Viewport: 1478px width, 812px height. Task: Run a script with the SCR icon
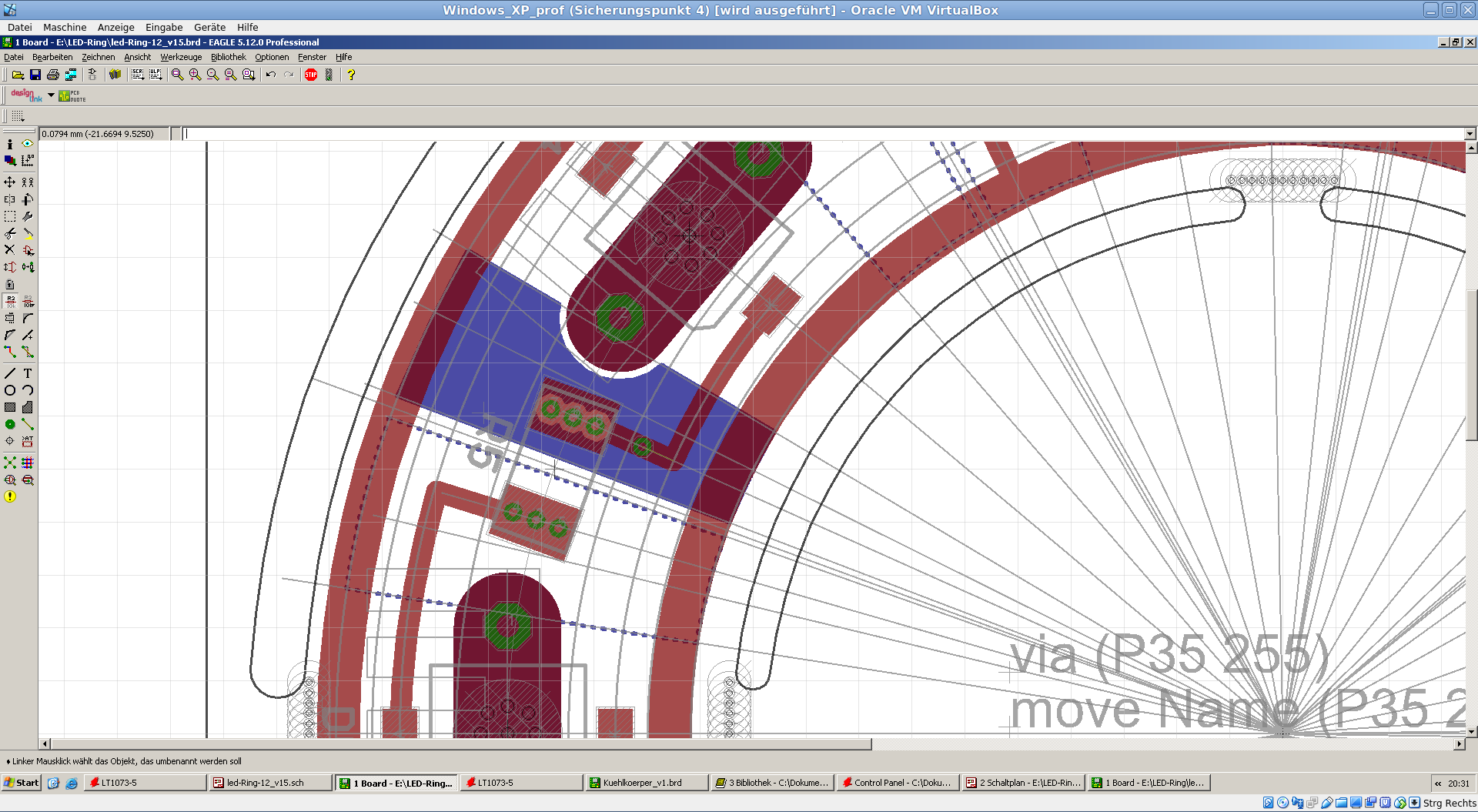138,75
